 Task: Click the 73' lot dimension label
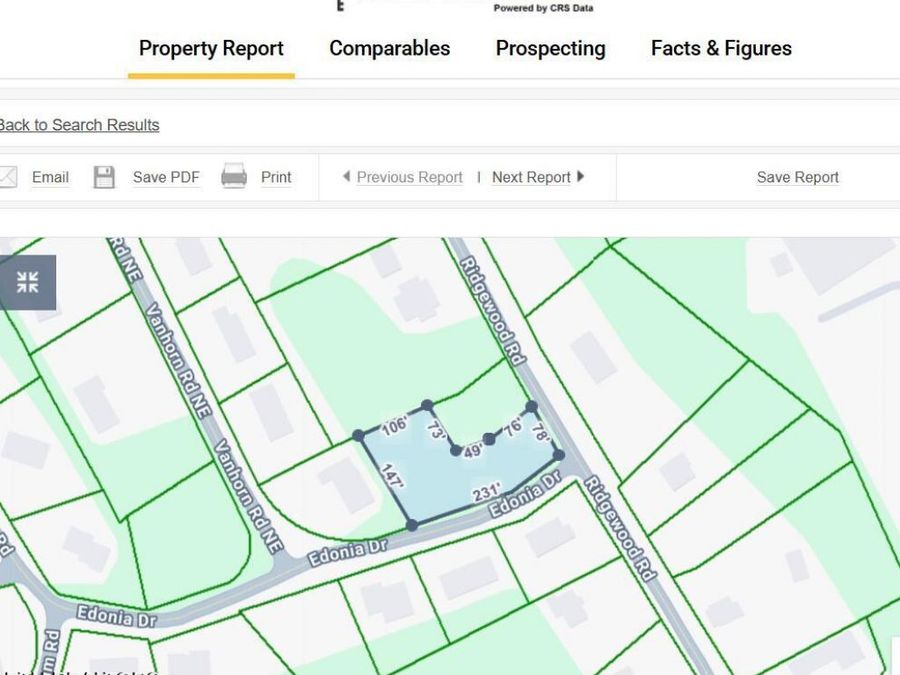coord(437,430)
